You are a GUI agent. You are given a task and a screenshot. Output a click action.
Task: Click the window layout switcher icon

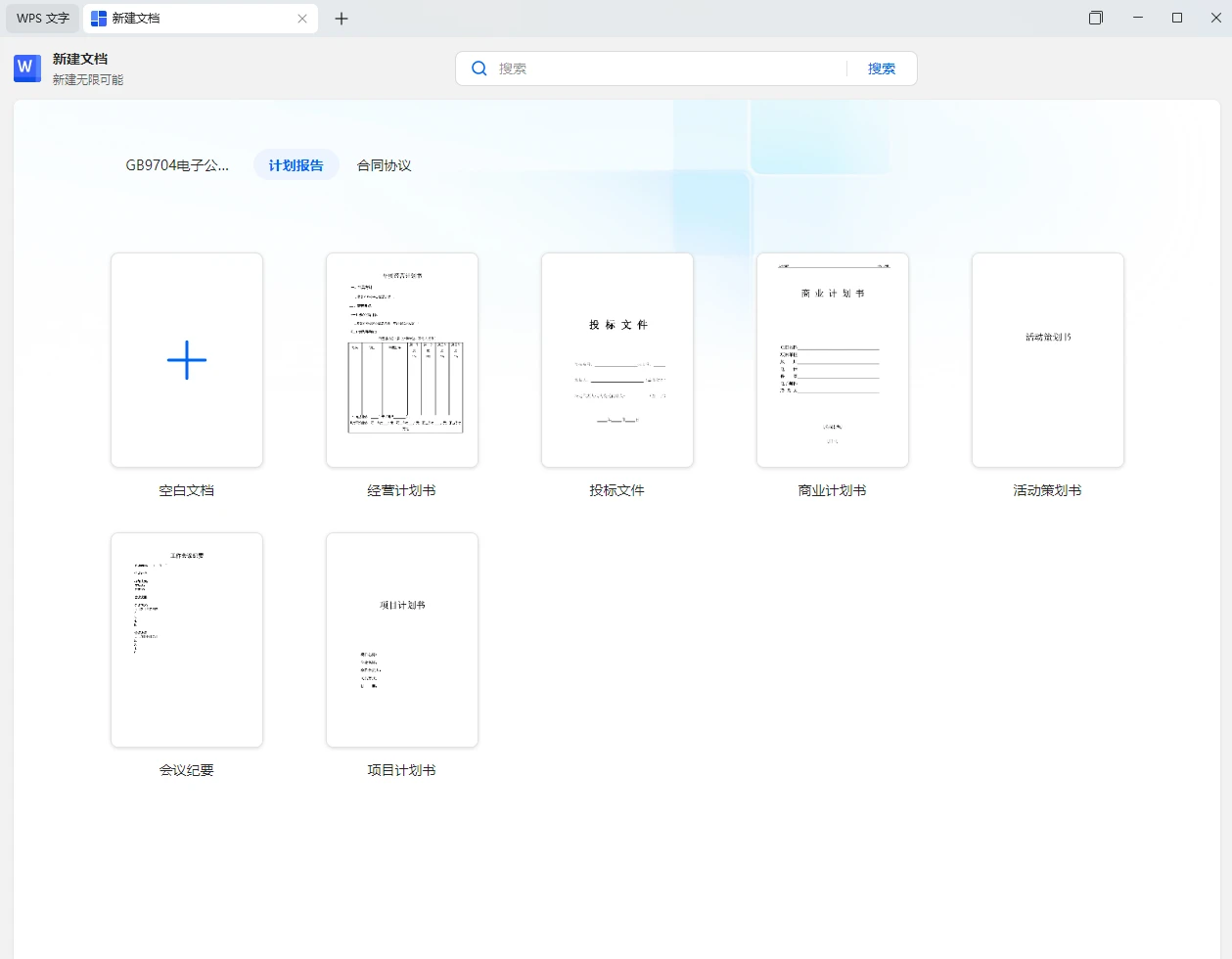[1095, 18]
